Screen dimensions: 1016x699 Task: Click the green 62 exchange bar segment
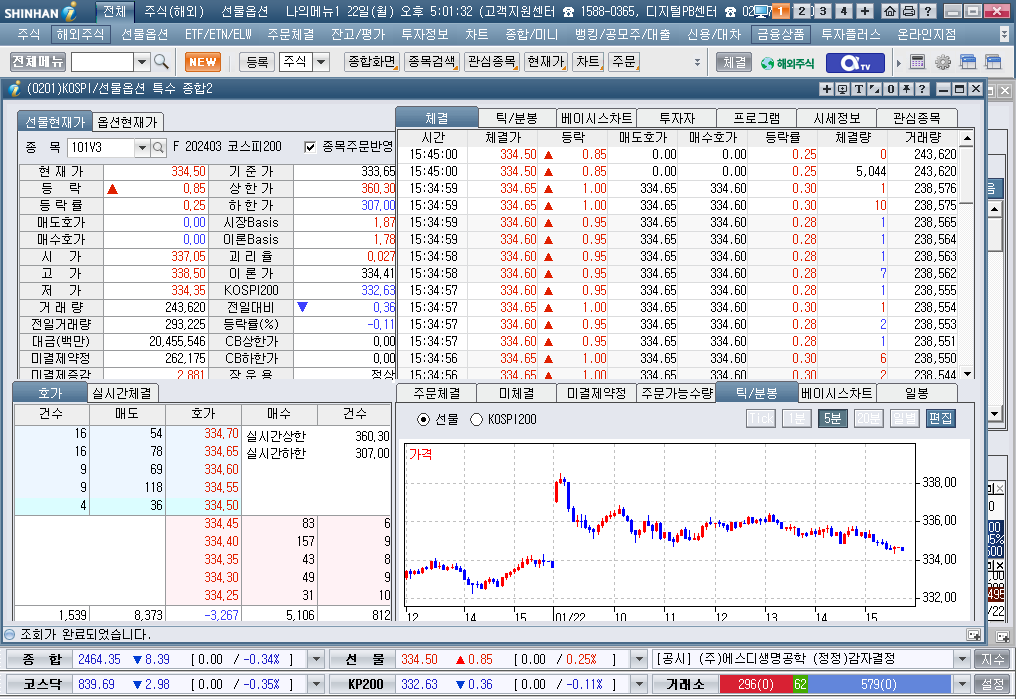[x=800, y=684]
